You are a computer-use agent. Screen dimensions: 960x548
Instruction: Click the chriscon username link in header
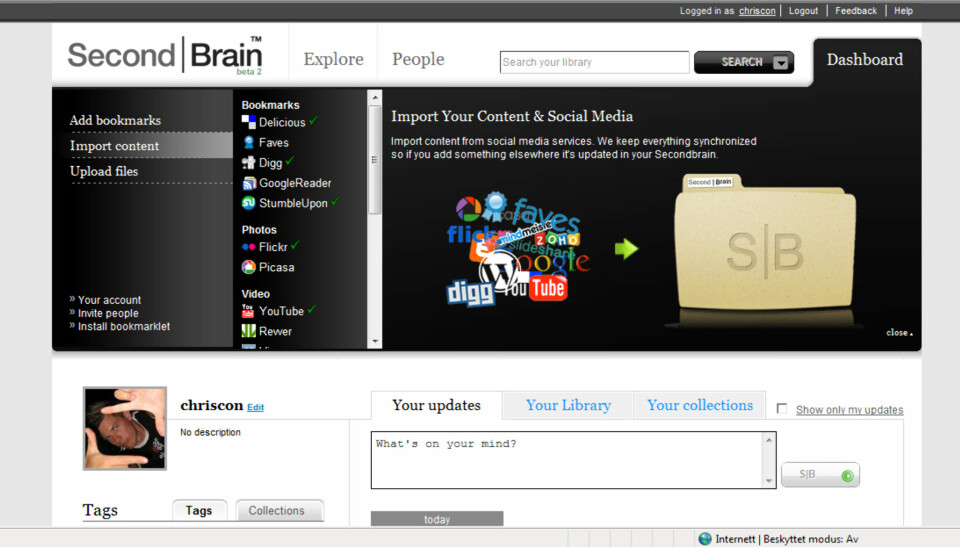(757, 10)
